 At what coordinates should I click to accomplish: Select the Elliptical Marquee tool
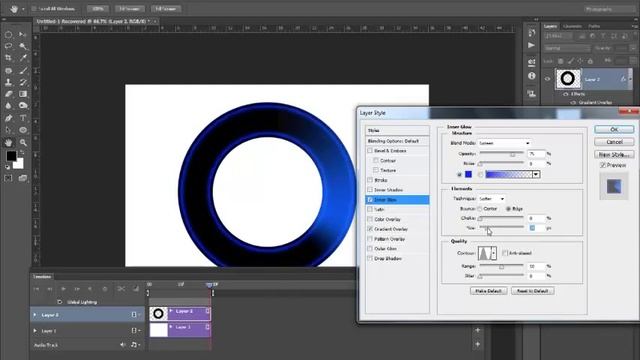click(x=8, y=35)
